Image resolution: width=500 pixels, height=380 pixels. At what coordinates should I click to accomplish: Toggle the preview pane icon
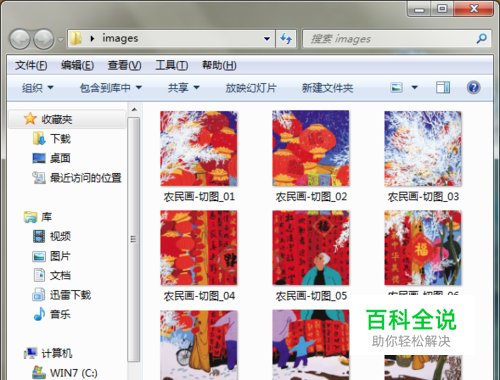(x=443, y=88)
